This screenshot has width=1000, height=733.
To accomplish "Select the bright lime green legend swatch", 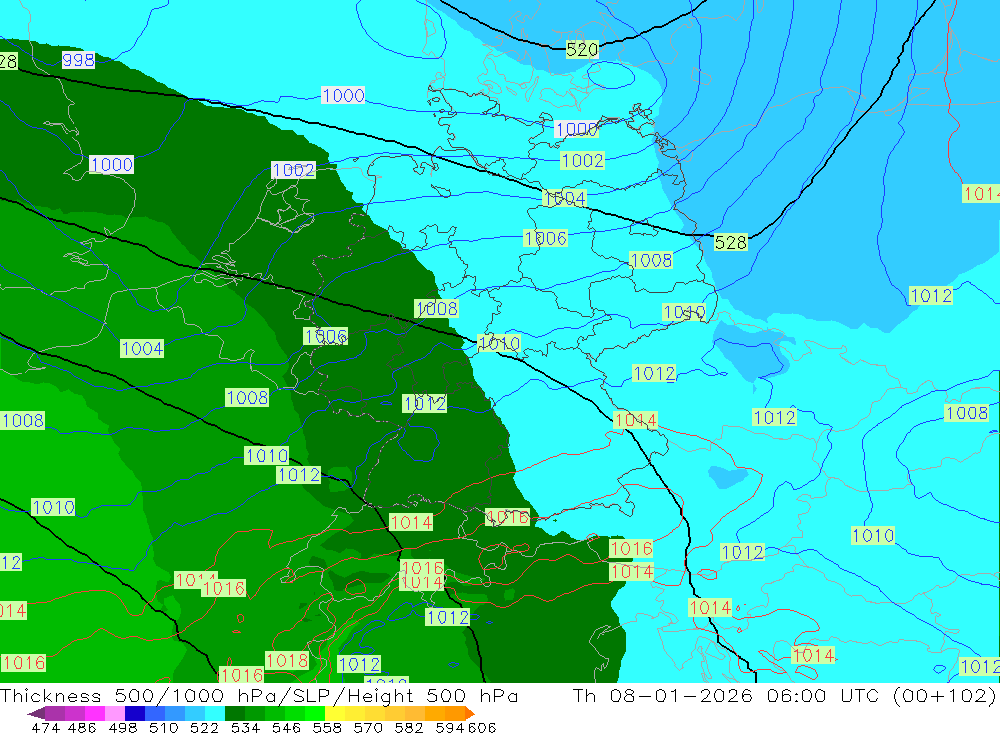I will pos(315,713).
